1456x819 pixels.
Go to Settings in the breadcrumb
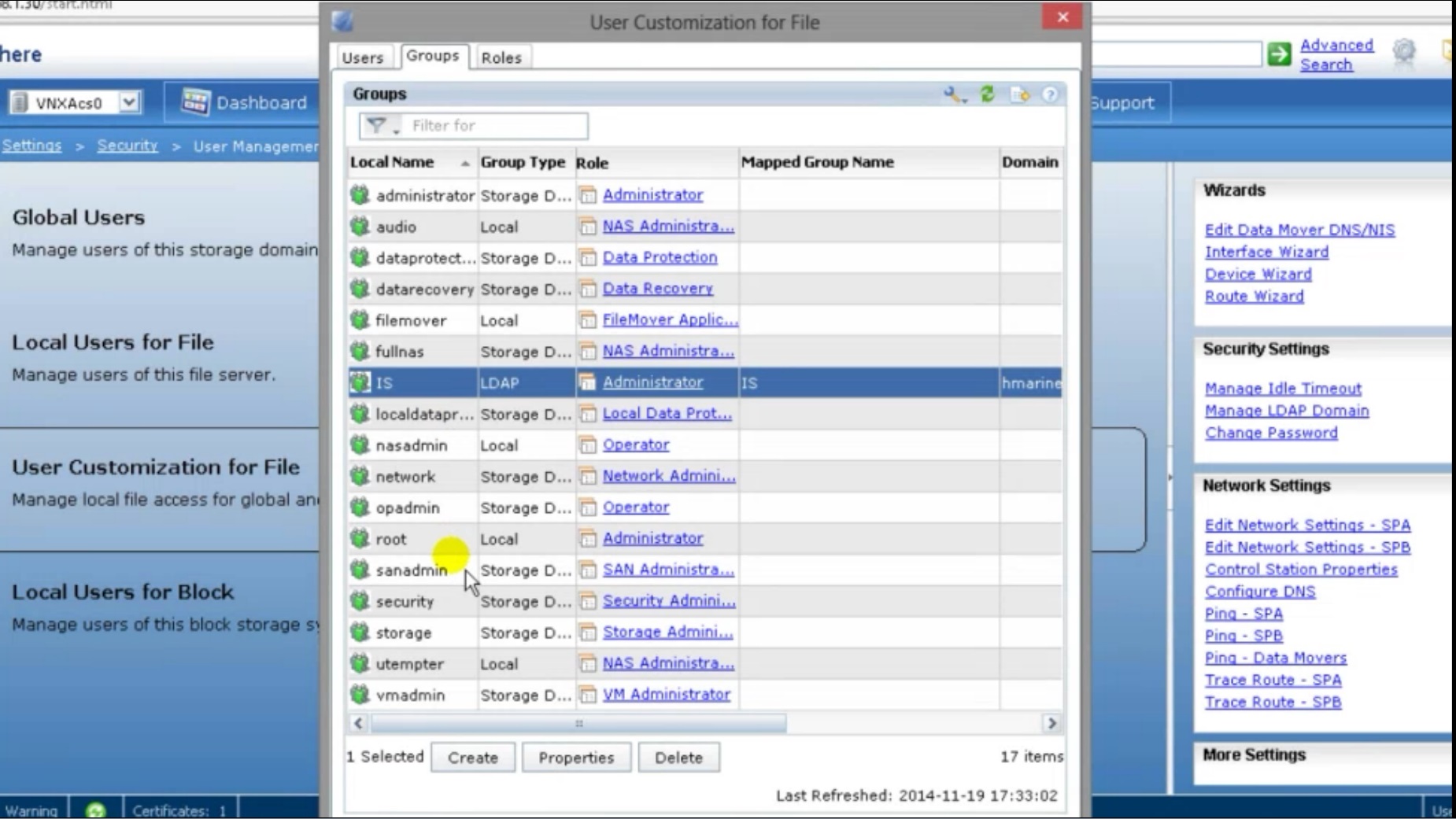point(31,146)
